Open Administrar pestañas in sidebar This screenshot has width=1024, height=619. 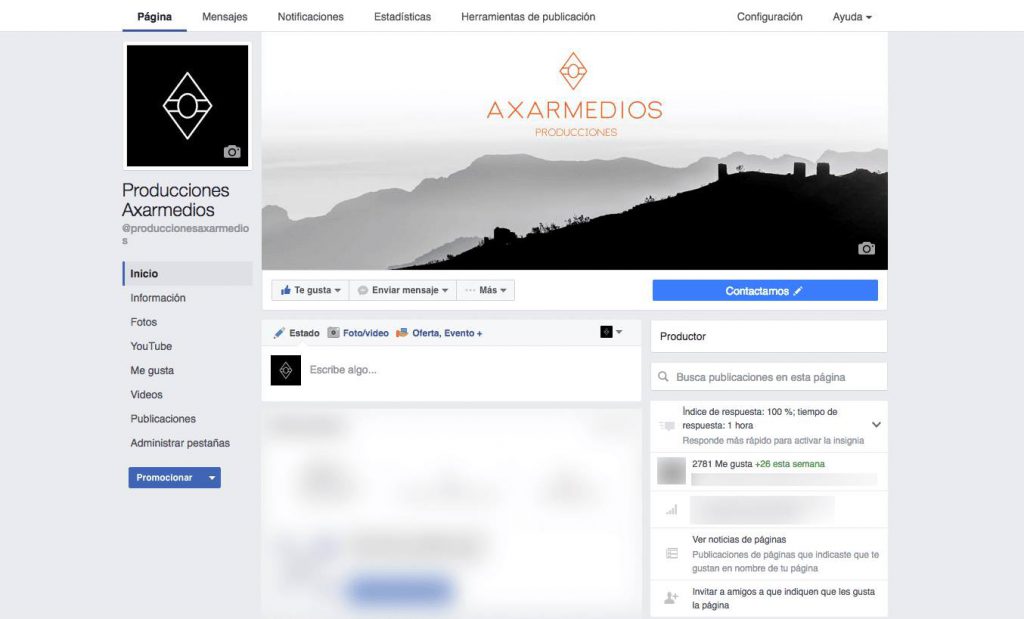pyautogui.click(x=180, y=443)
